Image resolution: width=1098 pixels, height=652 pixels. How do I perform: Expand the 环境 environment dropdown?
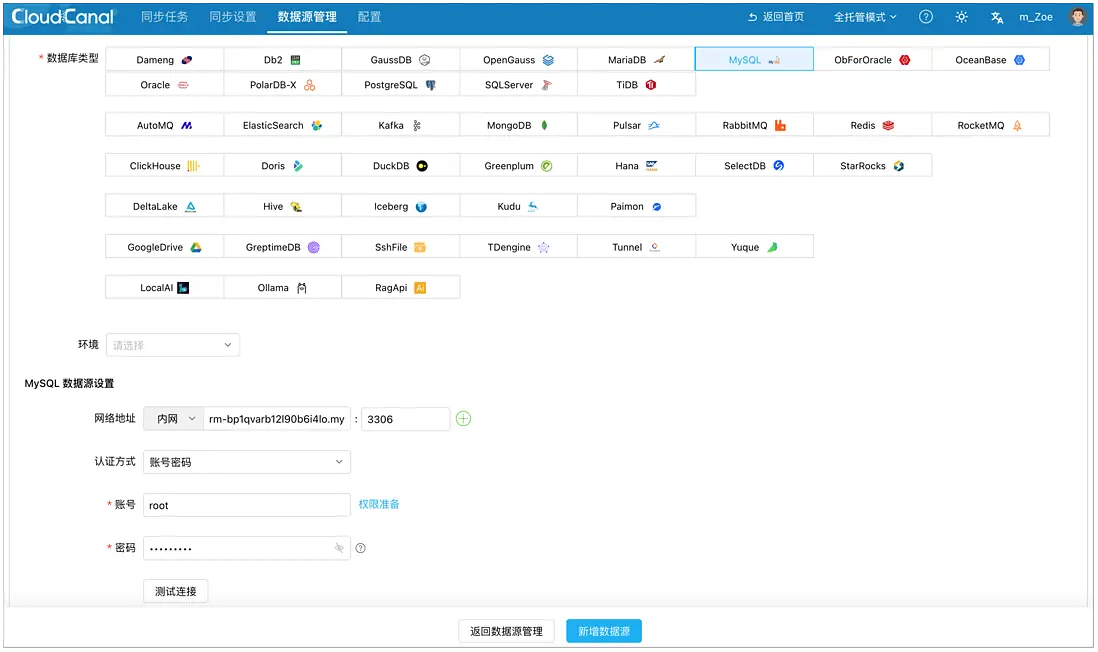pyautogui.click(x=173, y=345)
